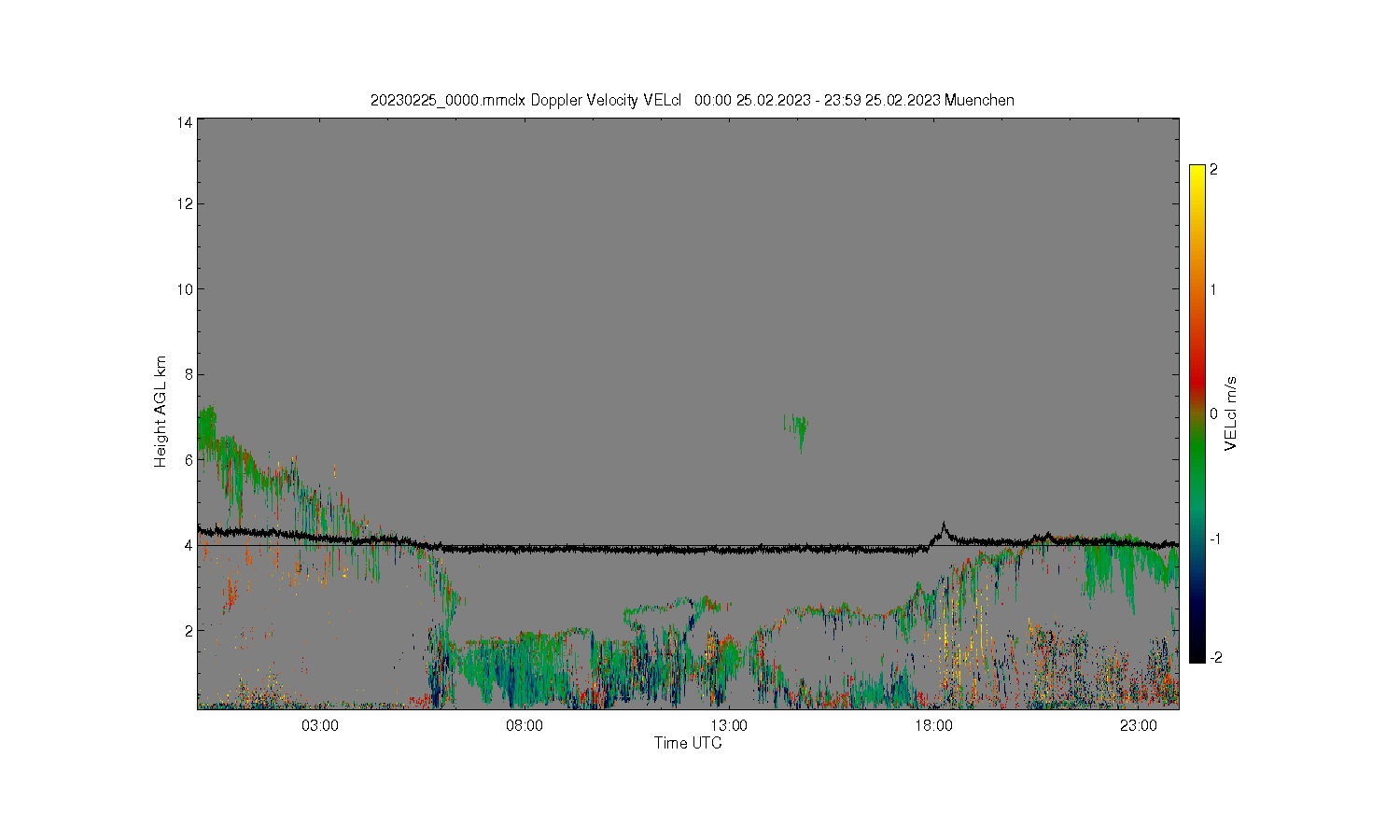Click the 'Height AGL km' y-axis label
Image resolution: width=1400 pixels, height=840 pixels.
(161, 412)
